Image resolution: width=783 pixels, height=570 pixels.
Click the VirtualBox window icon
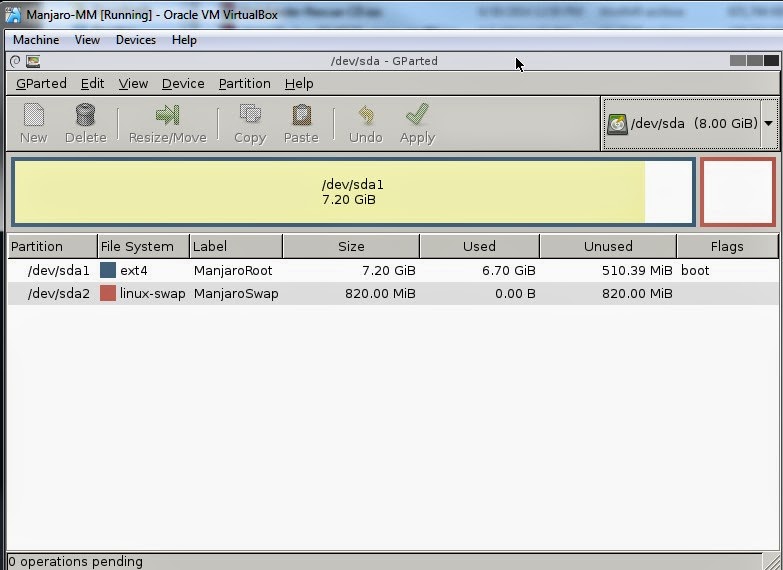(12, 14)
